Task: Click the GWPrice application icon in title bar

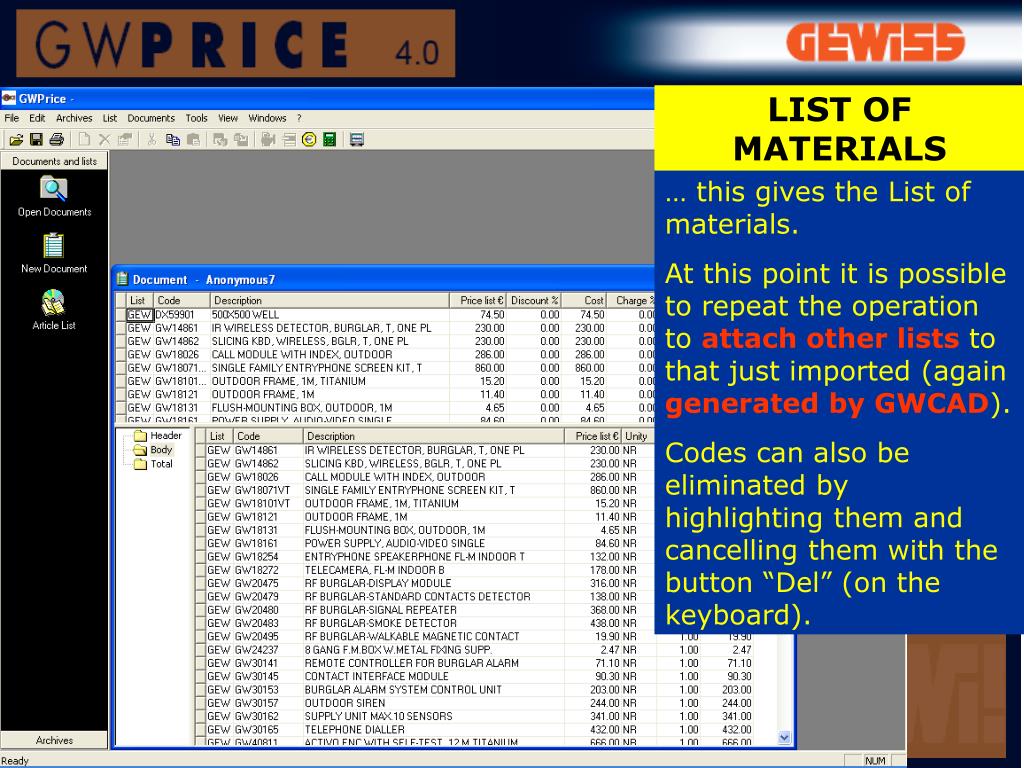Action: 8,99
